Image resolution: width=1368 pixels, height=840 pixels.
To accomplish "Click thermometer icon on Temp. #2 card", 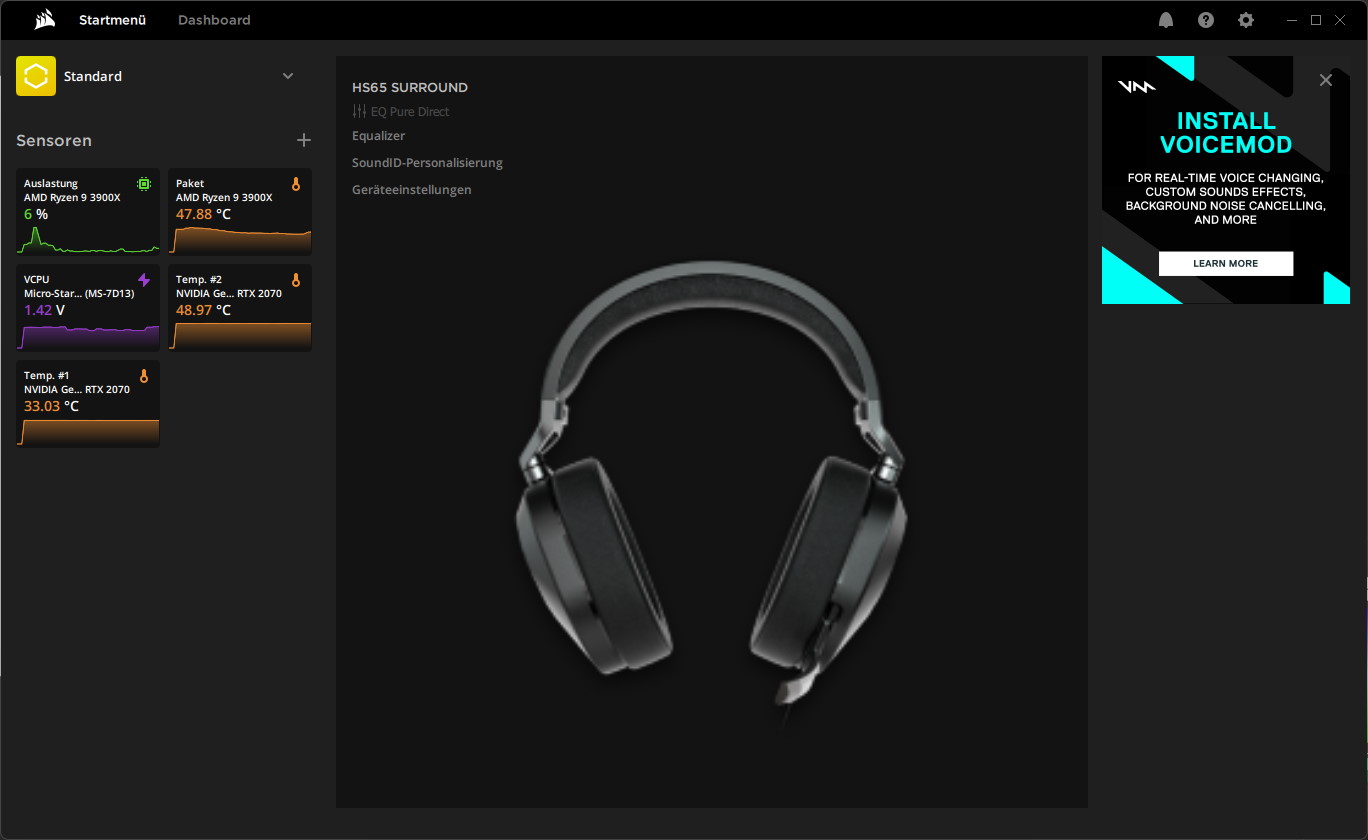I will pyautogui.click(x=296, y=280).
